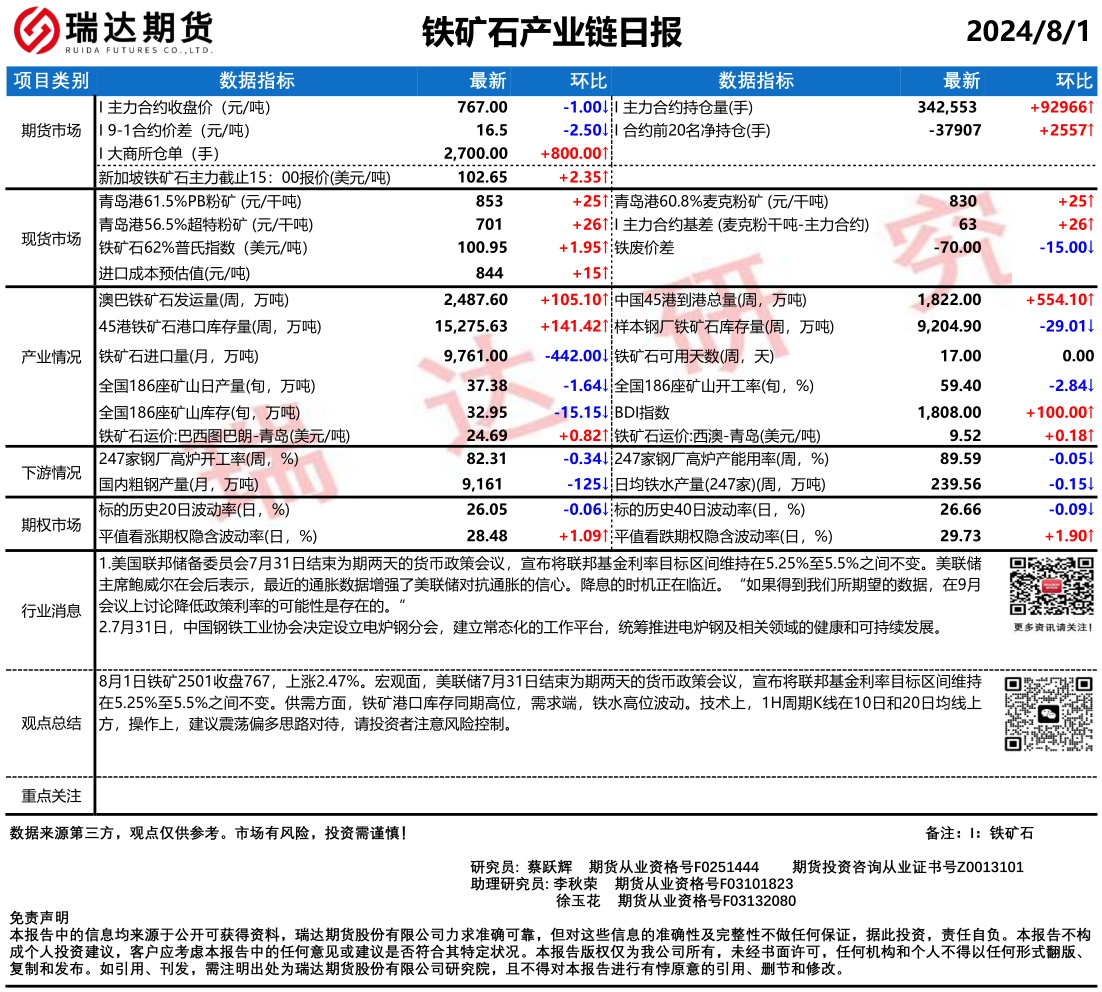
Task: Click researcher name 蔡跃辉
Action: [550, 867]
